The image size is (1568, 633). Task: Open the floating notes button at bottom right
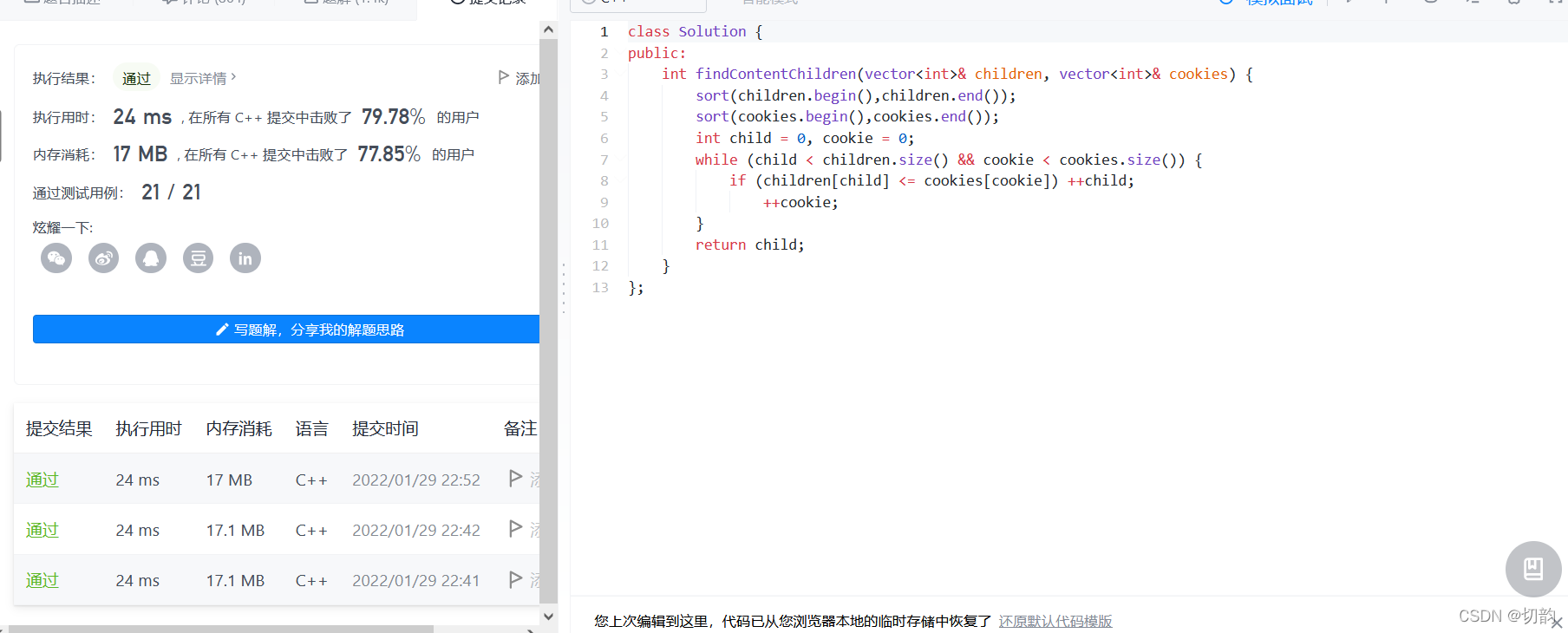click(x=1533, y=569)
